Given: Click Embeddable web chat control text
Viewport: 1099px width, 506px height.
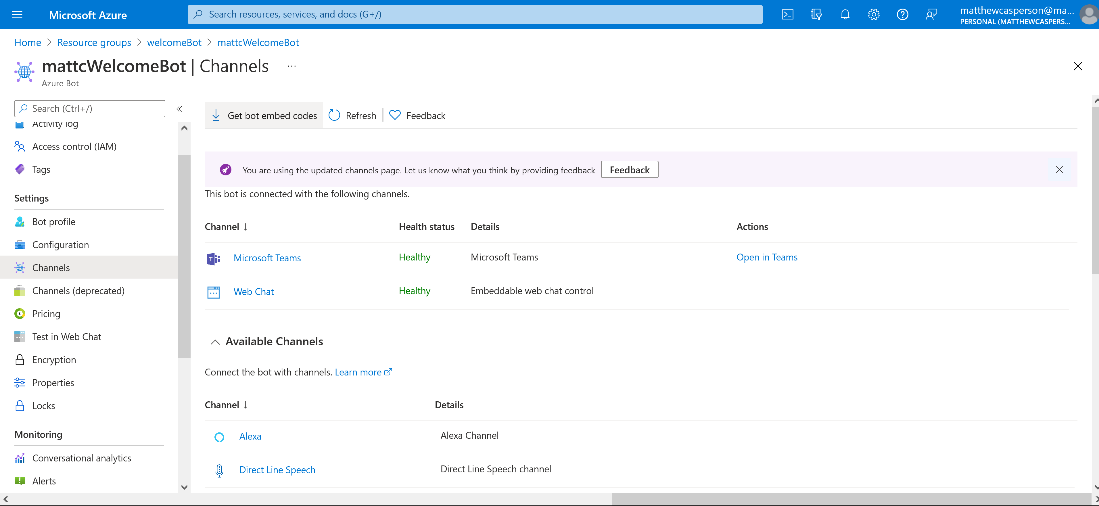Looking at the screenshot, I should [x=532, y=290].
